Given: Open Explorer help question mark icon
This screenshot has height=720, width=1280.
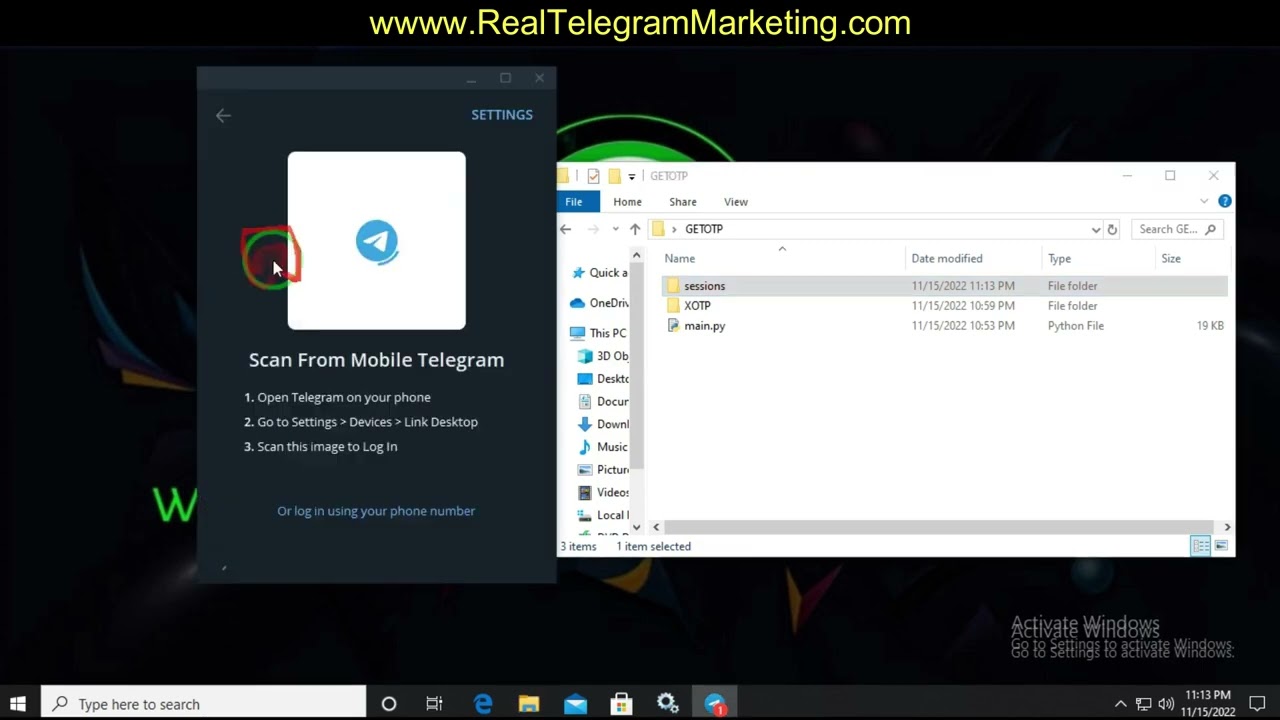Looking at the screenshot, I should [x=1224, y=201].
